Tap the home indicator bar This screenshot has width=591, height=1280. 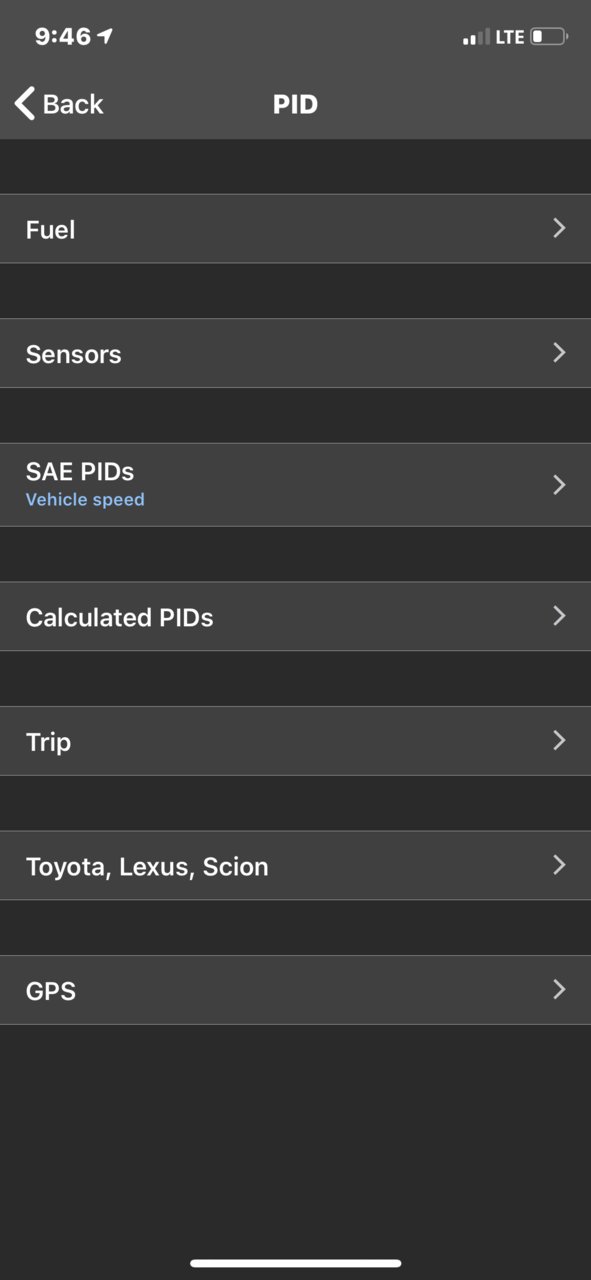pyautogui.click(x=296, y=1263)
